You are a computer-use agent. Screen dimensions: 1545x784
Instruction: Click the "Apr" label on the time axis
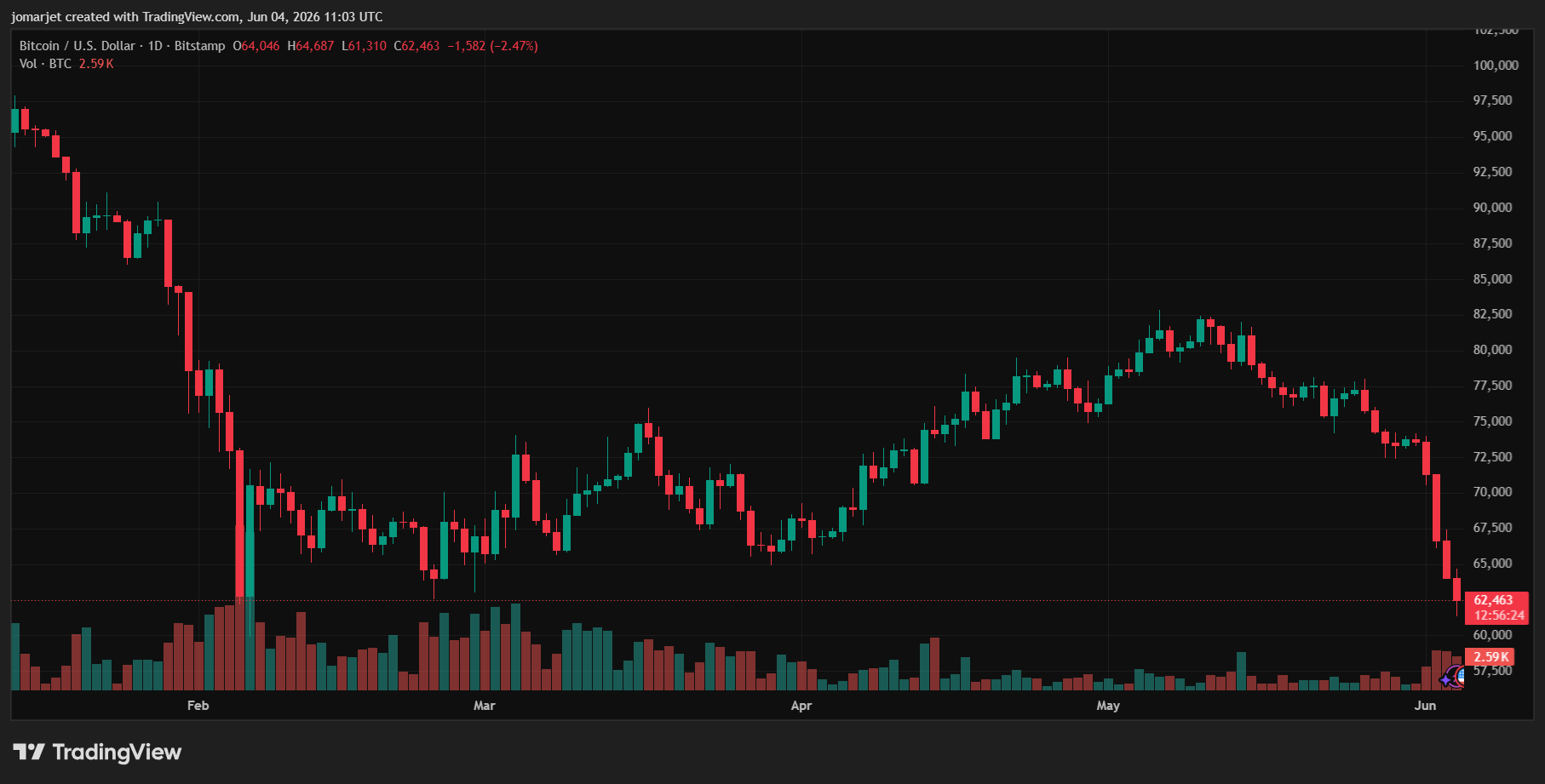(801, 706)
